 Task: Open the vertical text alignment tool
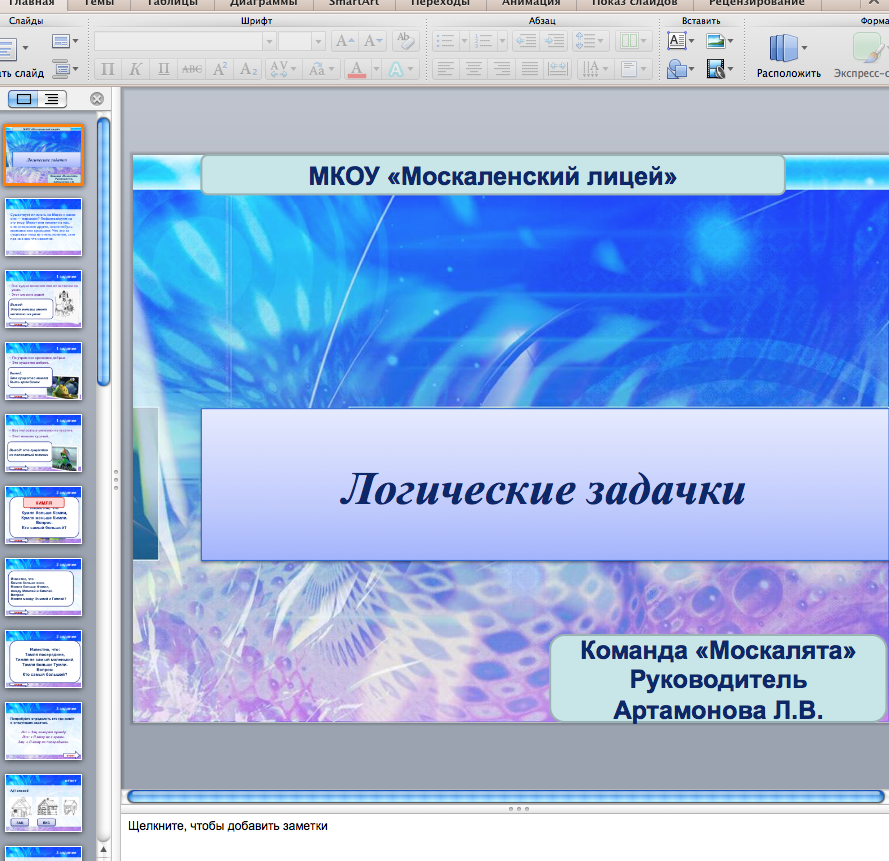pos(633,69)
